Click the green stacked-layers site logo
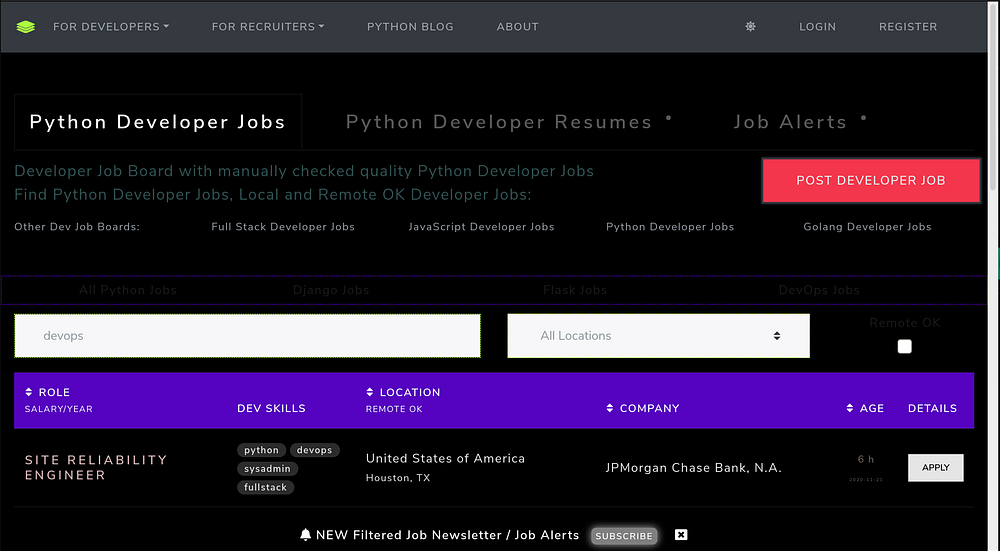The width and height of the screenshot is (1000, 551). tap(26, 27)
